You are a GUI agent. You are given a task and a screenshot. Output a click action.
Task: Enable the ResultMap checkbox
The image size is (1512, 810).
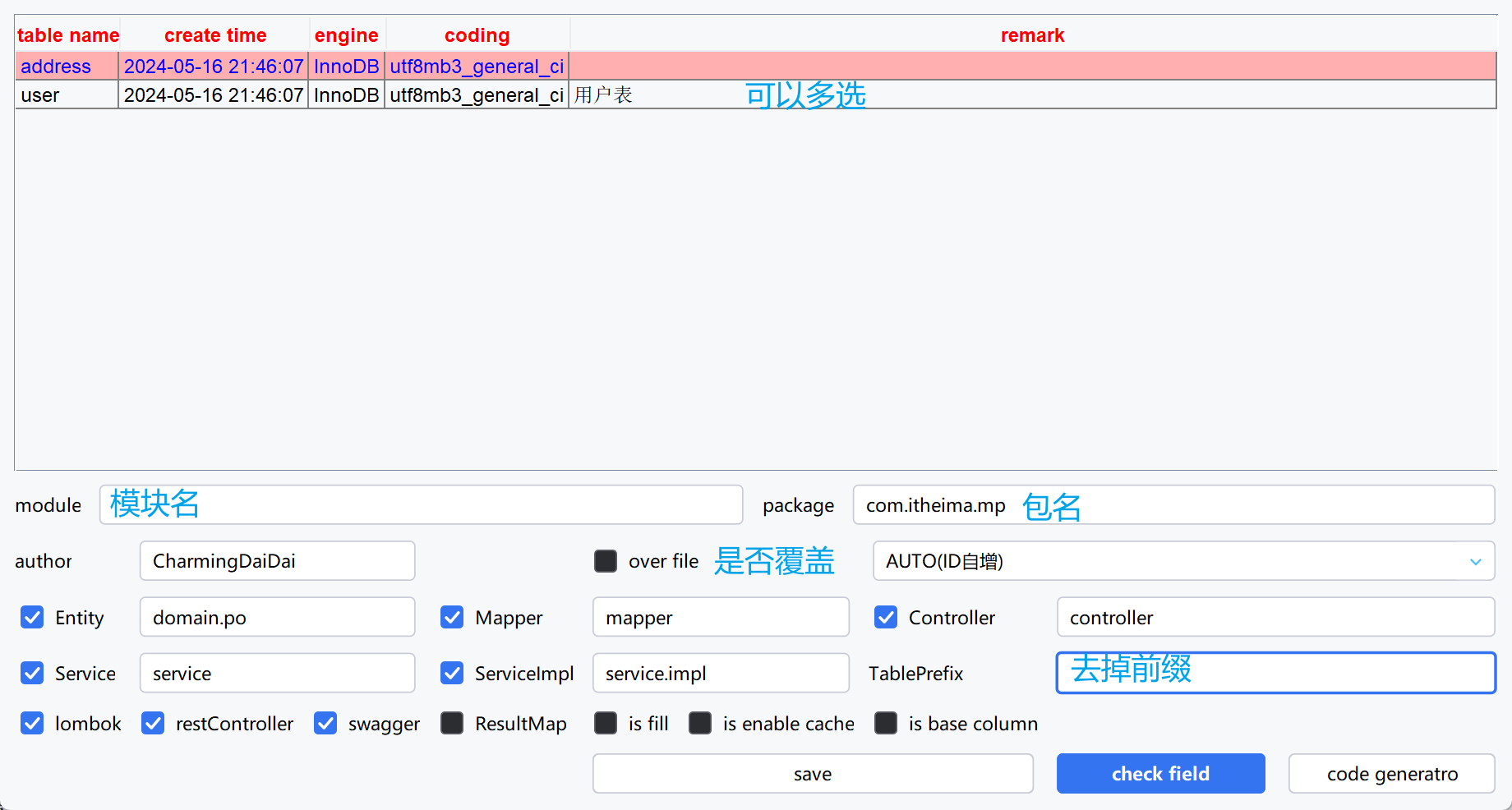coord(452,723)
